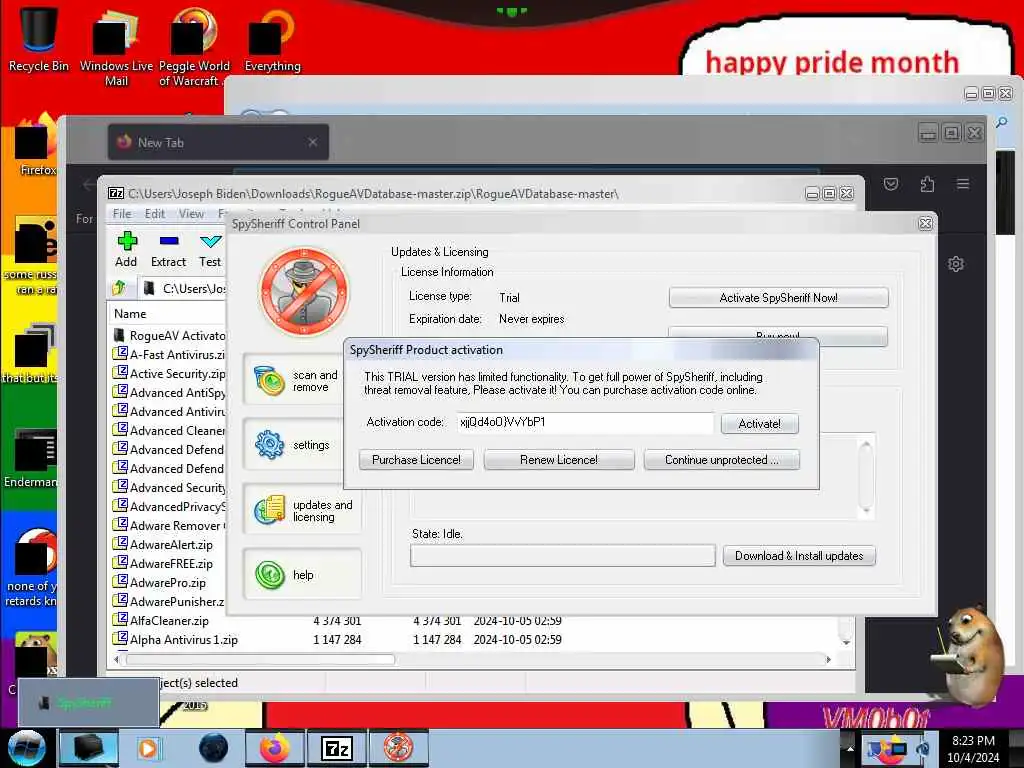Viewport: 1024px width, 768px height.
Task: Click the 7-Zip Add toolbar icon
Action: (x=126, y=249)
